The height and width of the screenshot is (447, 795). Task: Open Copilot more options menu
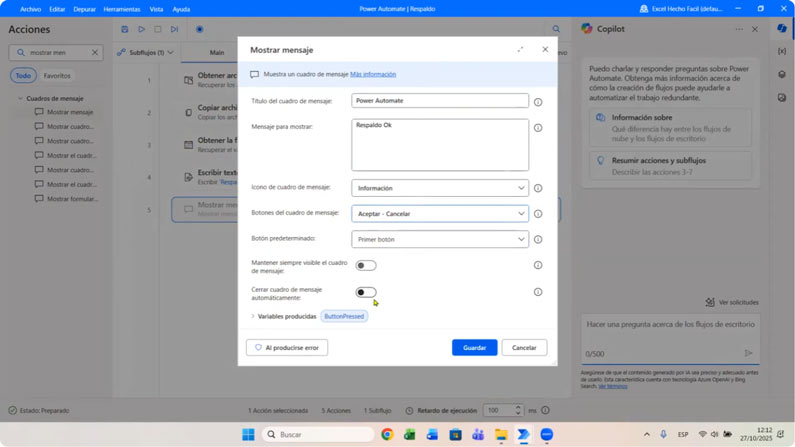[739, 29]
